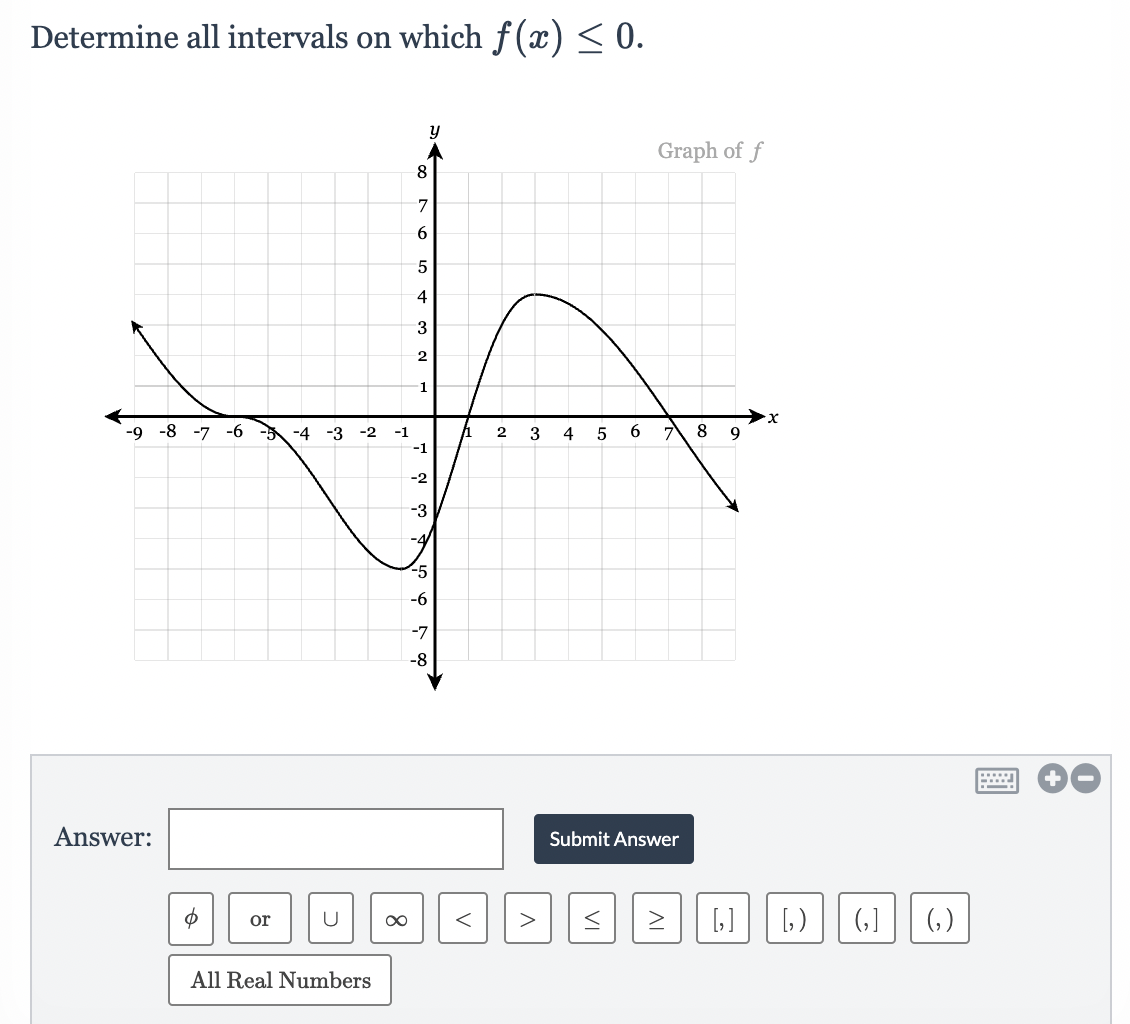Screen dimensions: 1130x1024
Task: Insert the union symbol ∪
Action: pyautogui.click(x=330, y=918)
